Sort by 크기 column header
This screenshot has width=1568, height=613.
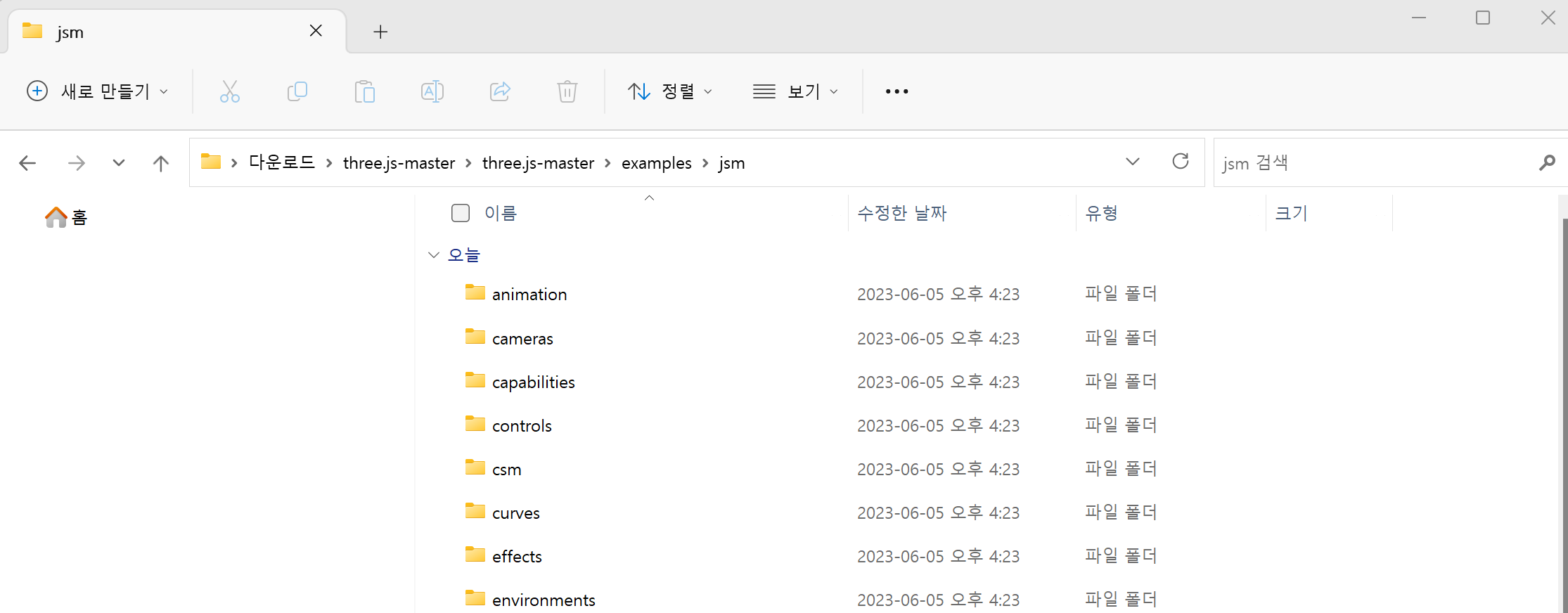click(x=1291, y=213)
